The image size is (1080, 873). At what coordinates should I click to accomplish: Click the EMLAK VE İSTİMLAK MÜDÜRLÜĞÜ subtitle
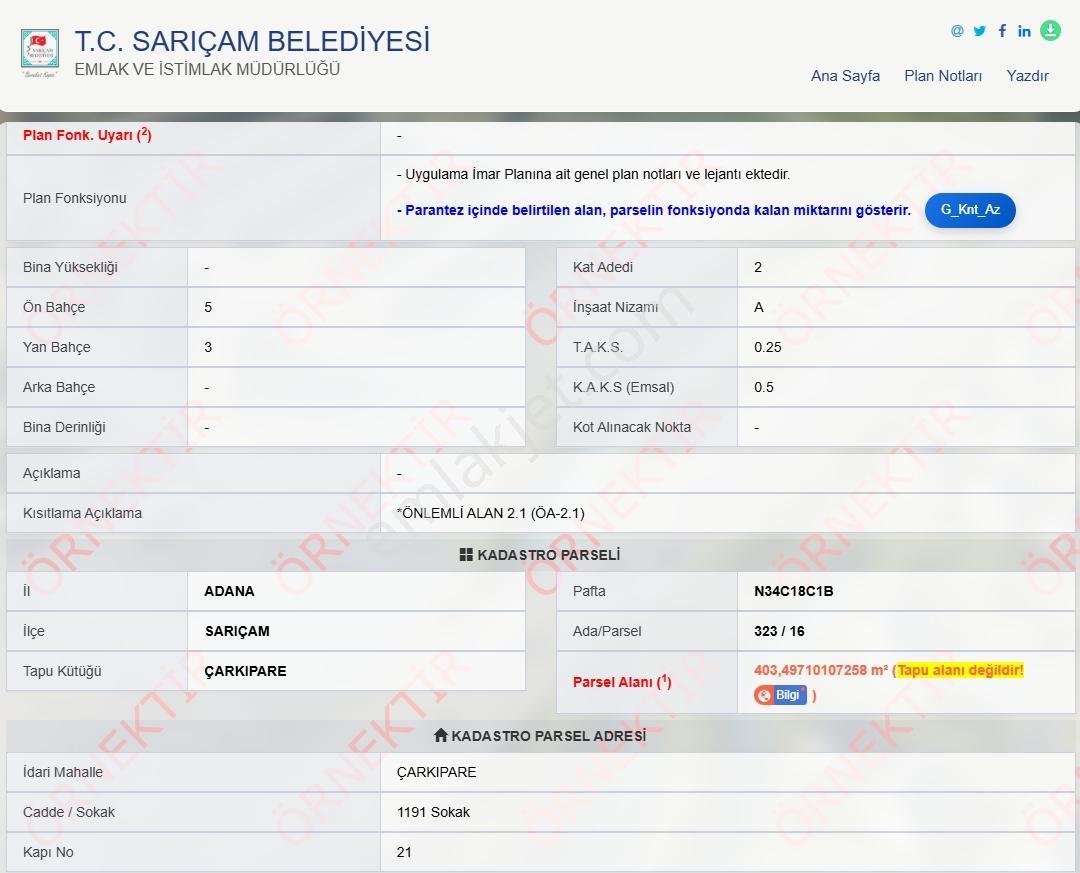click(x=207, y=70)
